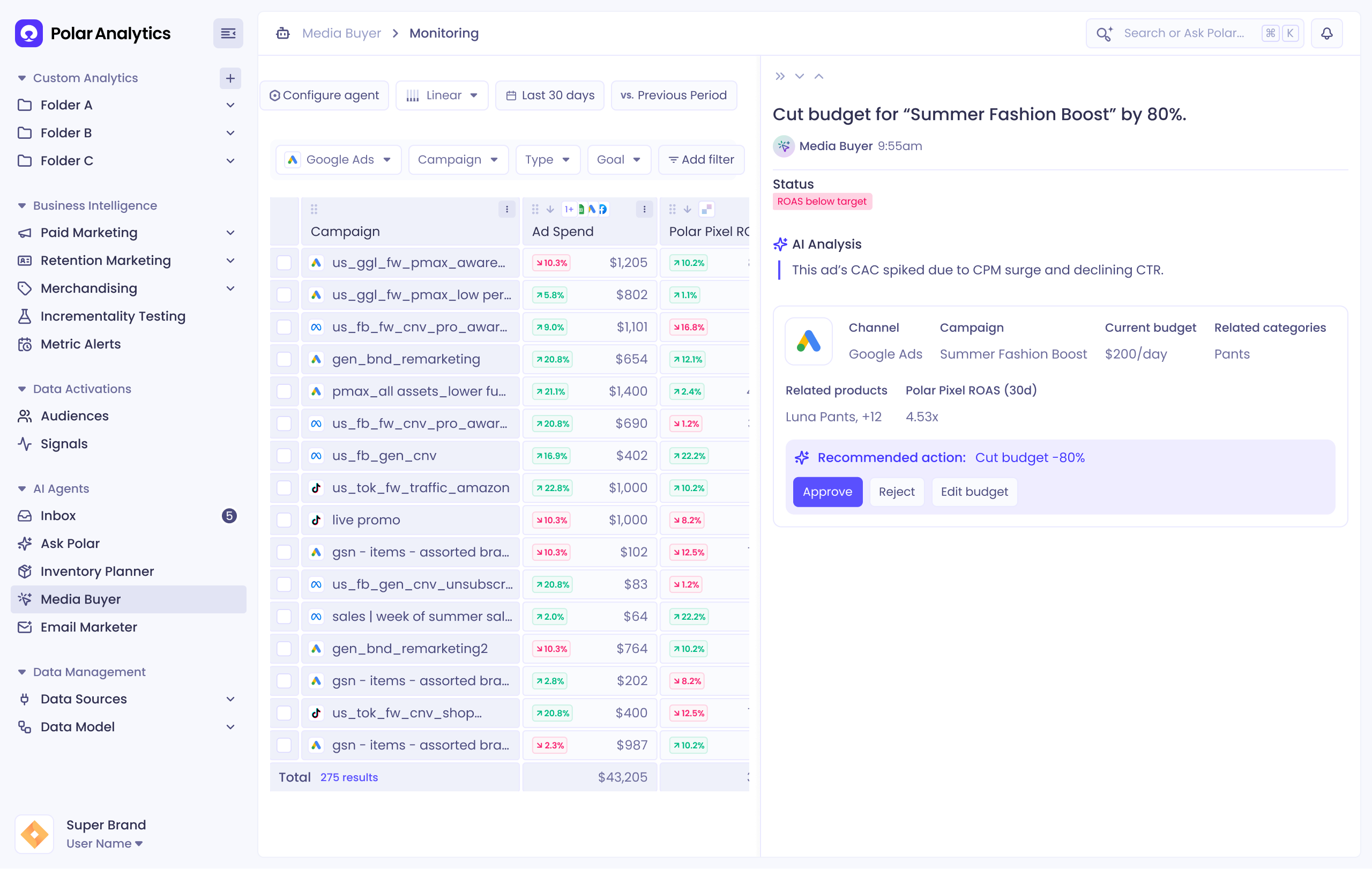Open the Campaign filter dropdown
1372x869 pixels.
458,160
